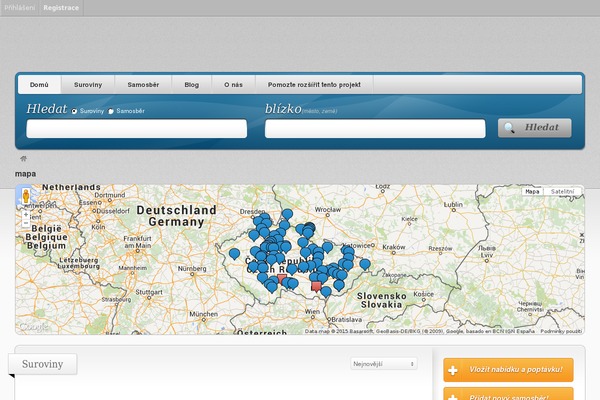
Task: Click the easternmost blue marker near Zakopane
Action: [365, 264]
